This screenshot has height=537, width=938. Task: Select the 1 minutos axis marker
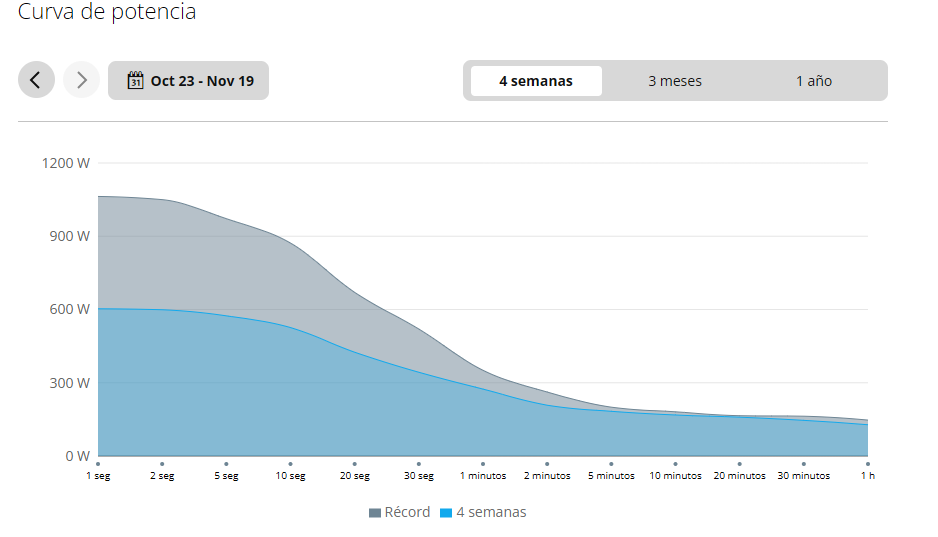[x=483, y=464]
